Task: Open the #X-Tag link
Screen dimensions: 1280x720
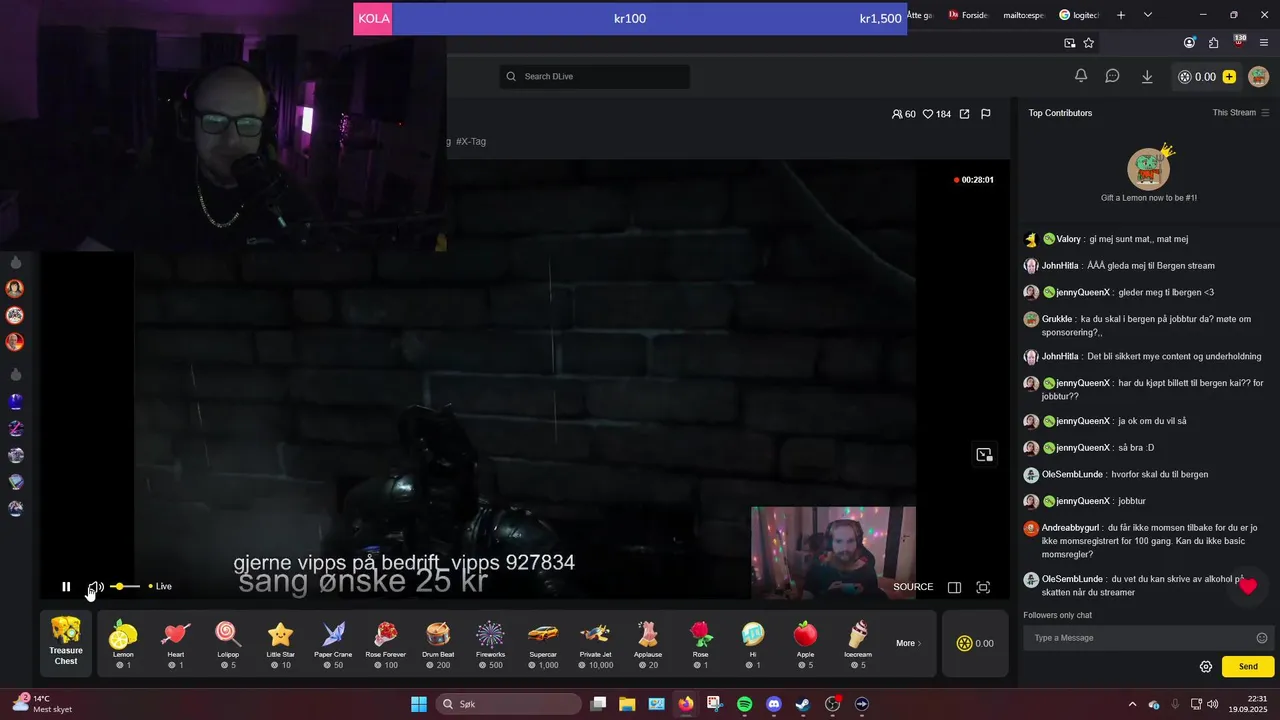Action: click(471, 142)
